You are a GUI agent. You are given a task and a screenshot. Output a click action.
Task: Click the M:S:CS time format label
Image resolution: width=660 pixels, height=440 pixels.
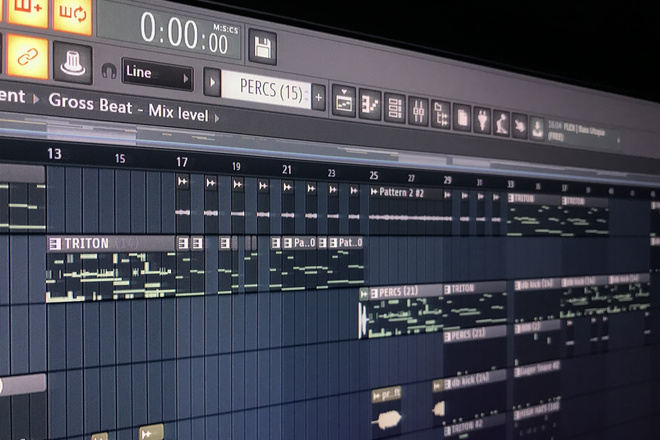226,29
